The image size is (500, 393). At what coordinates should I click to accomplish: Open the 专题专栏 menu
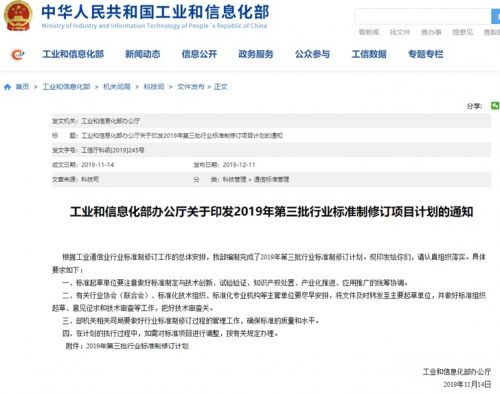click(x=426, y=54)
